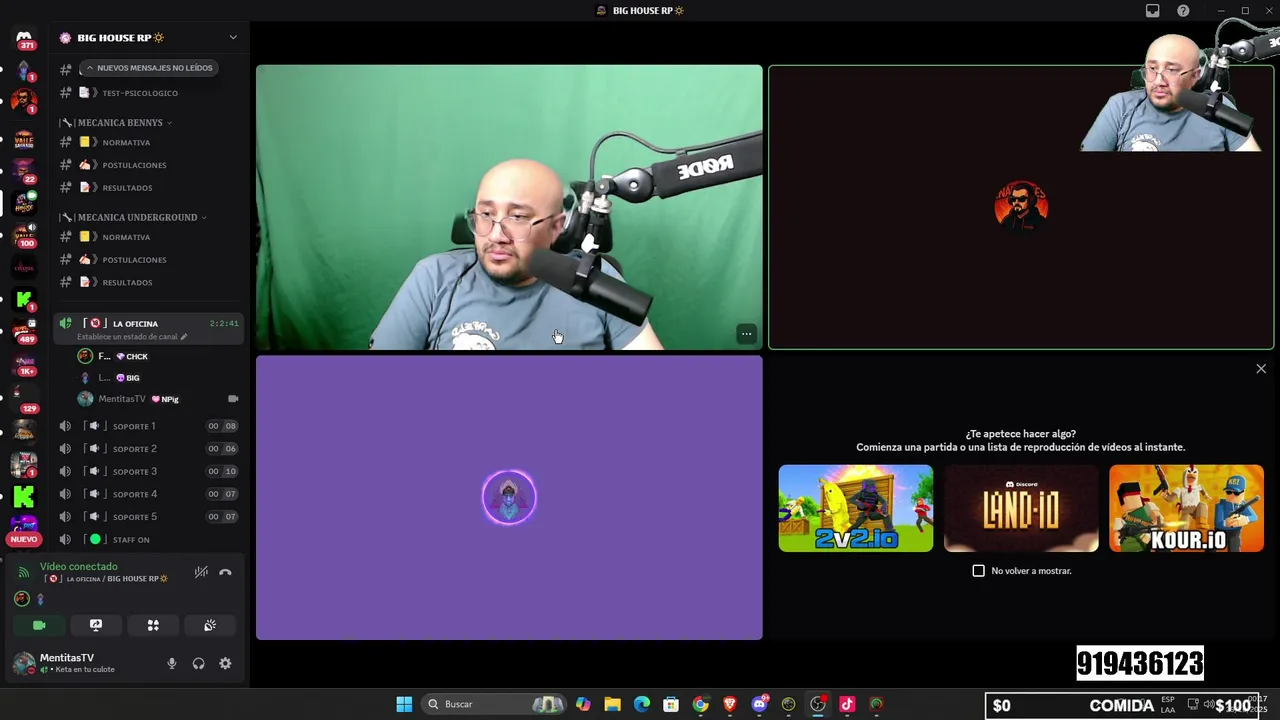Focus the large webcam video tile

[509, 207]
